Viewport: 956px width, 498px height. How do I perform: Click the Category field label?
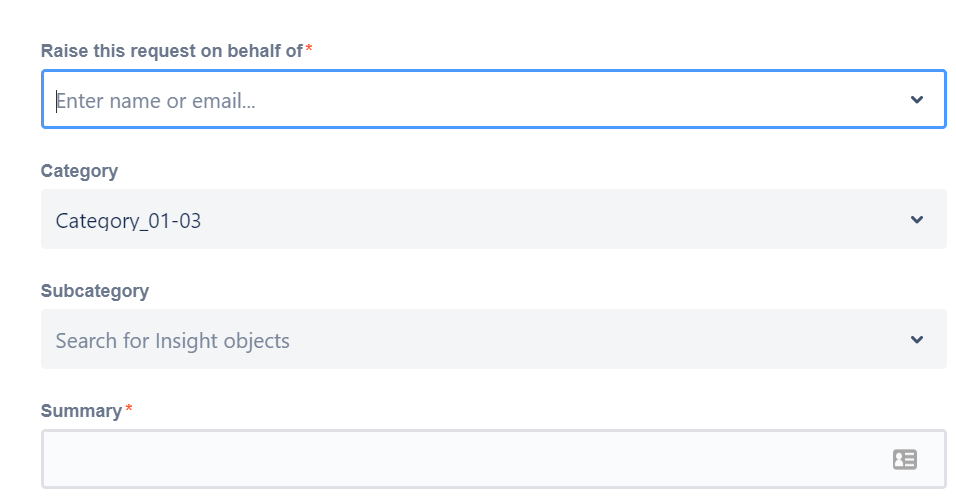pos(79,171)
